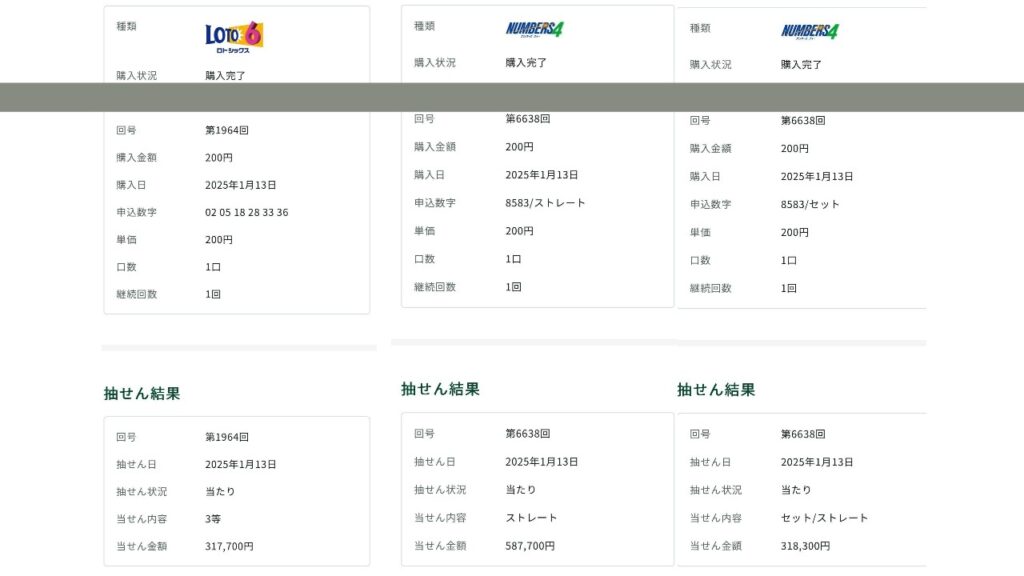This screenshot has width=1024, height=576.
Task: Click the 当たり status in Loto 6 results
Action: click(x=220, y=492)
